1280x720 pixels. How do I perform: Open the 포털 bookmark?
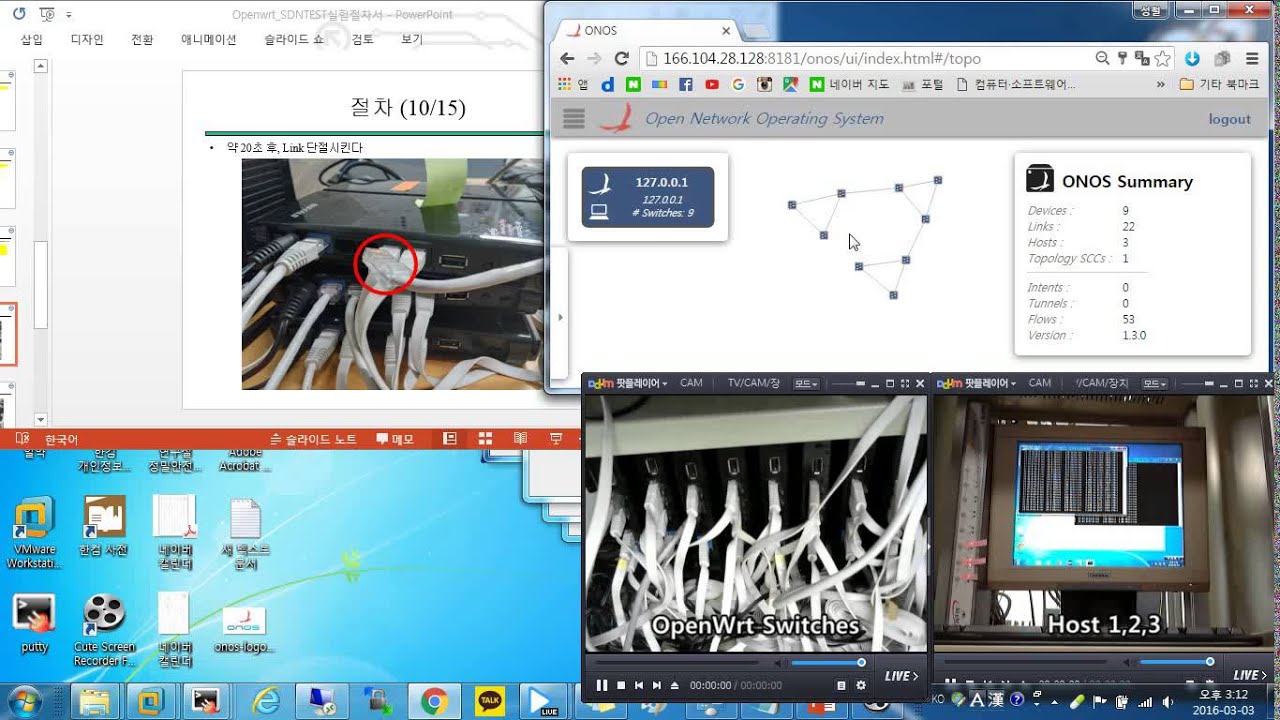point(922,85)
